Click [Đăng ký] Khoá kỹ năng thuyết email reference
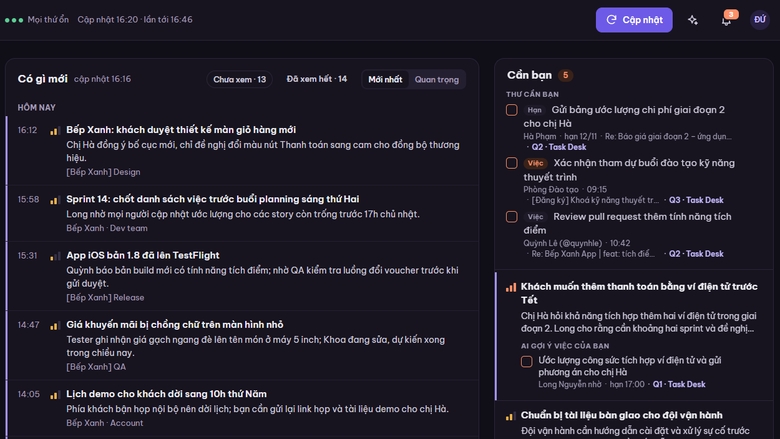Image resolution: width=780 pixels, height=439 pixels. coord(595,200)
